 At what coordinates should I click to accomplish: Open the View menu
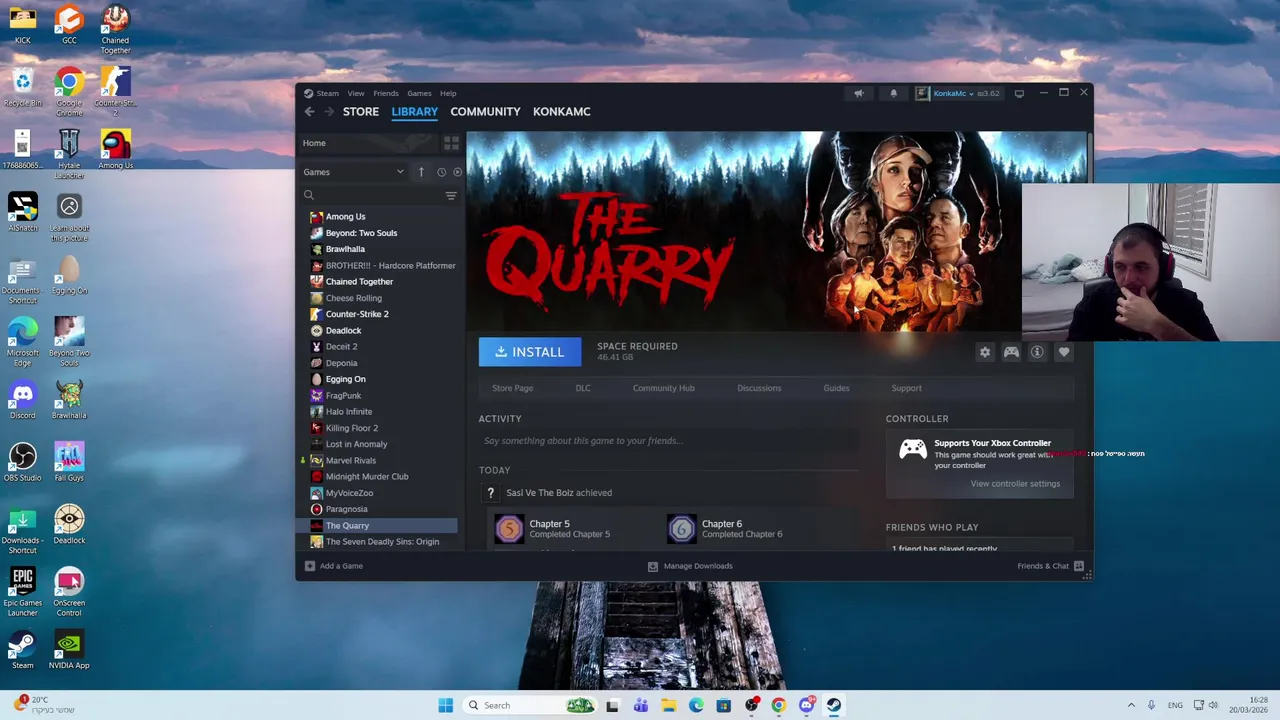click(356, 93)
